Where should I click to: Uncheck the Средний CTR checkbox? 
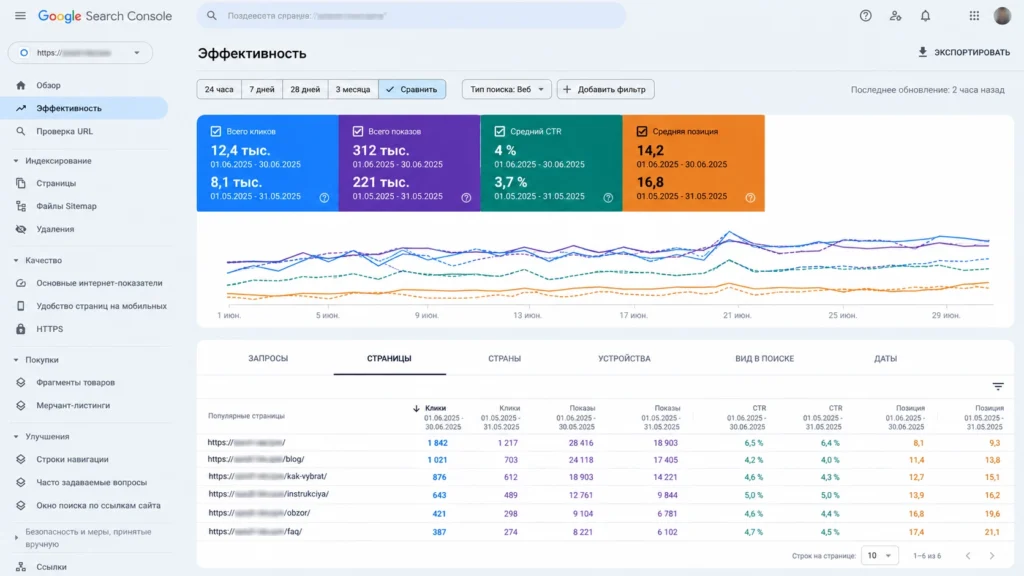[500, 131]
